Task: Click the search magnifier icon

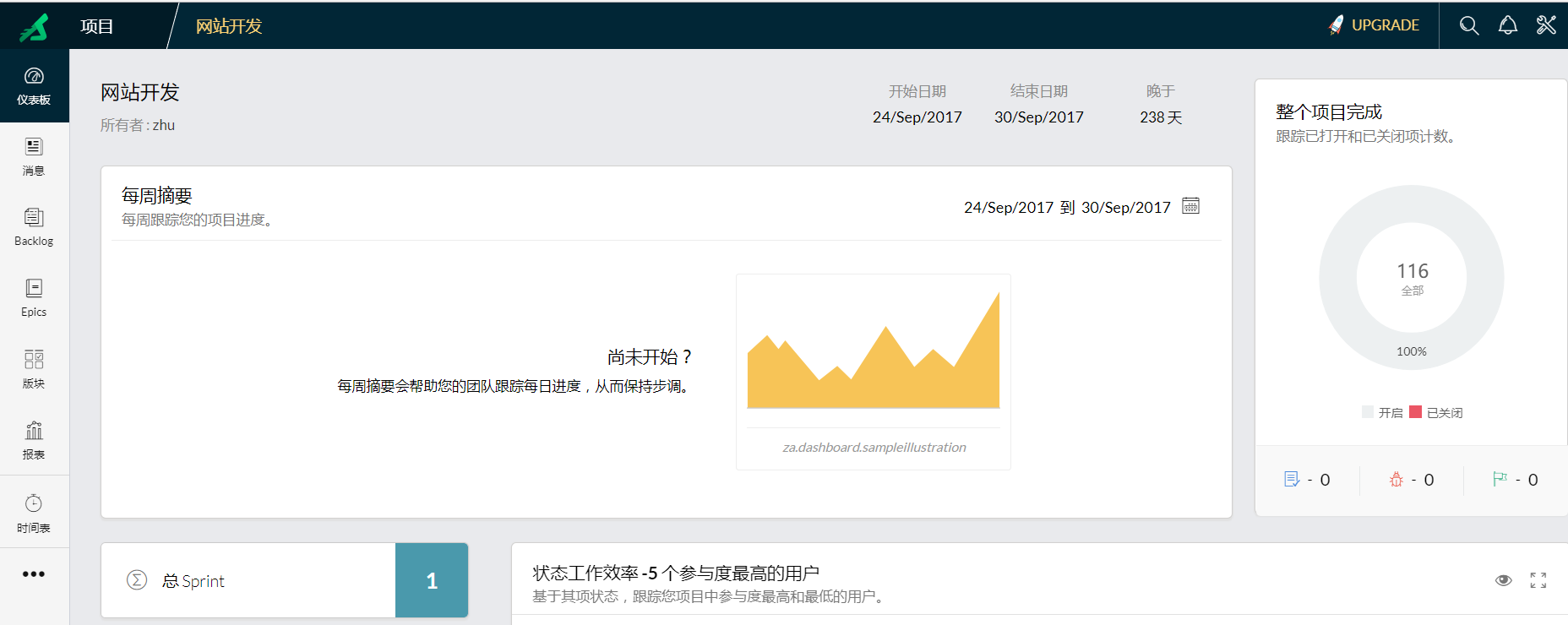Action: click(x=1469, y=25)
